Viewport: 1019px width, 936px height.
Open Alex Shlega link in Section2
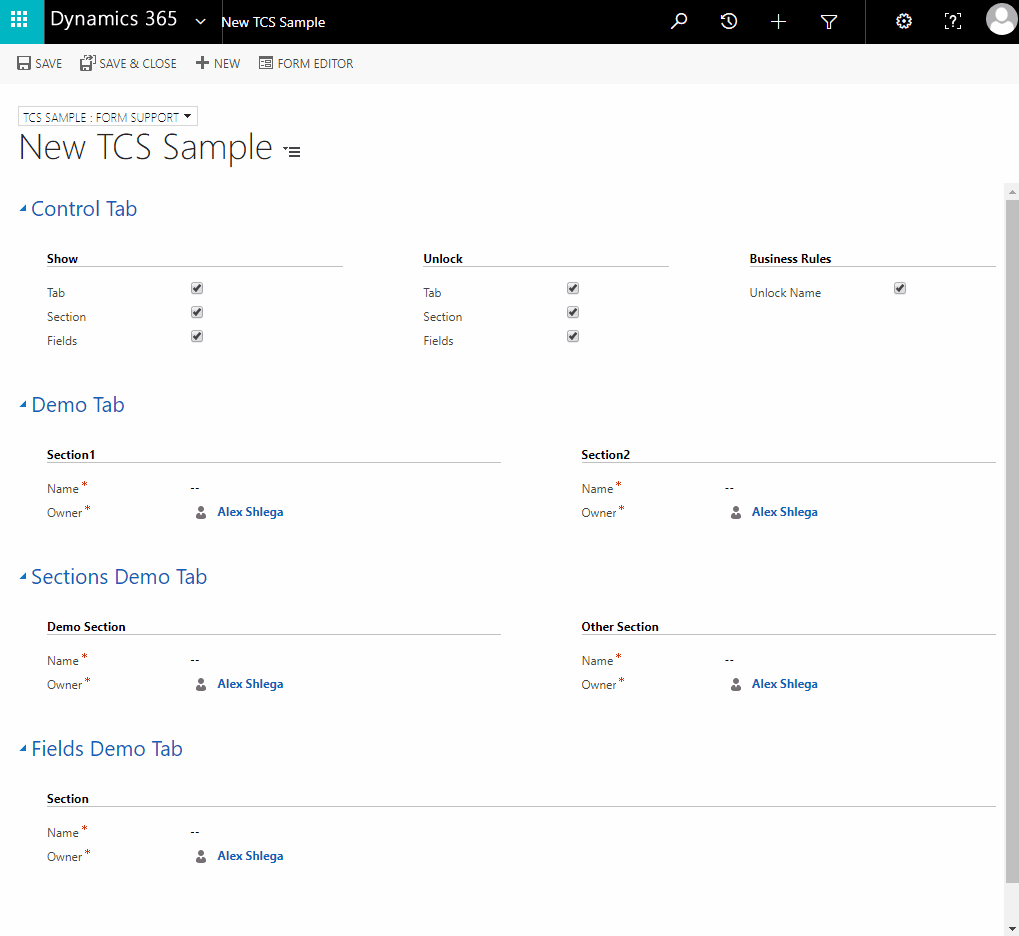pyautogui.click(x=784, y=512)
